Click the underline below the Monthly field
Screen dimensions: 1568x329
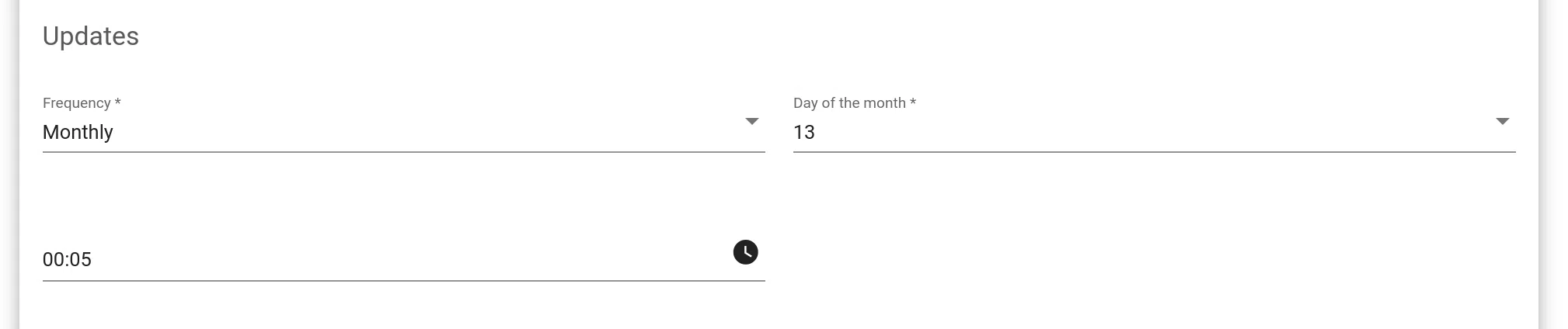pos(404,152)
